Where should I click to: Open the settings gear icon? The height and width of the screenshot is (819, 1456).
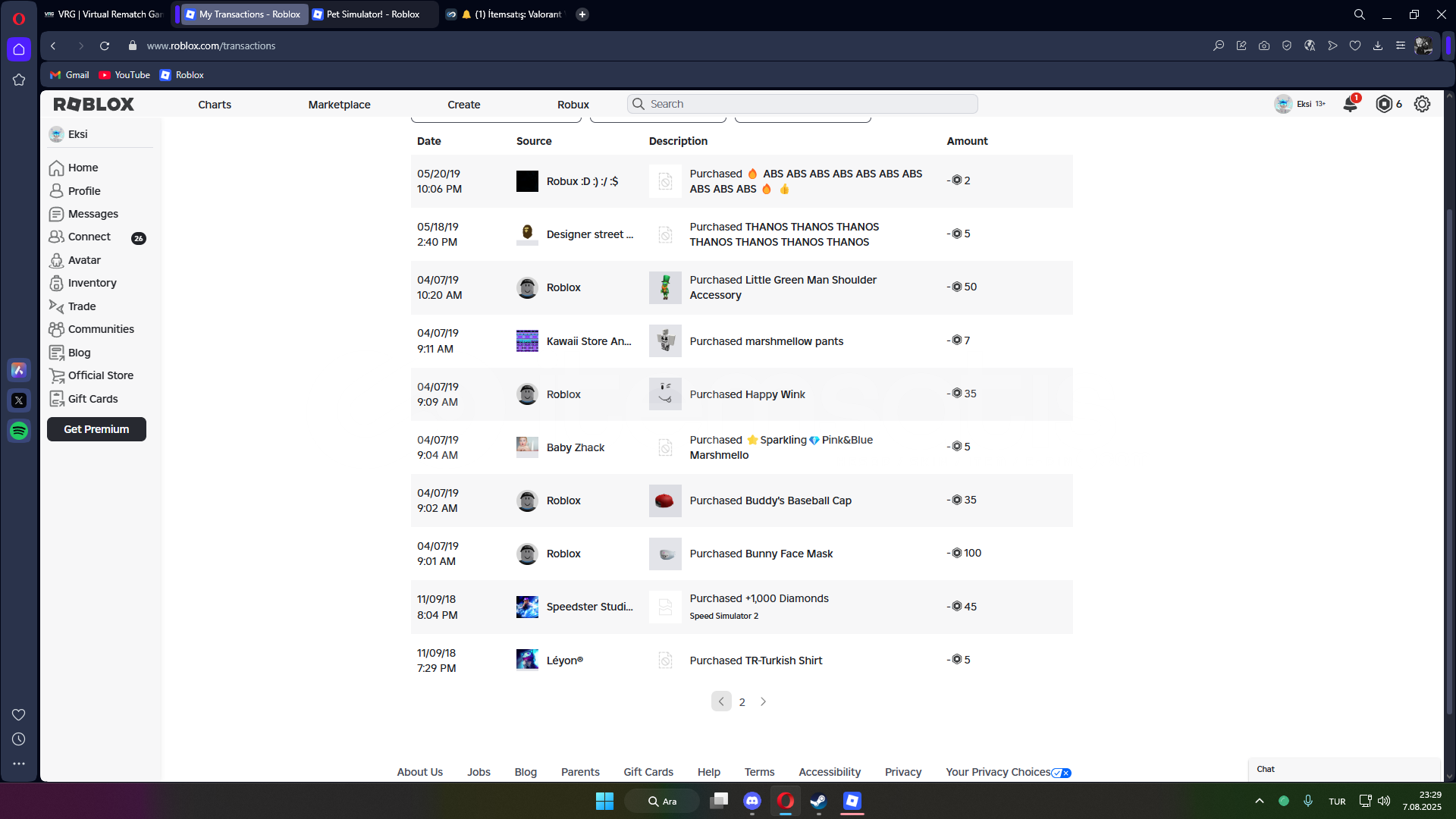tap(1422, 104)
